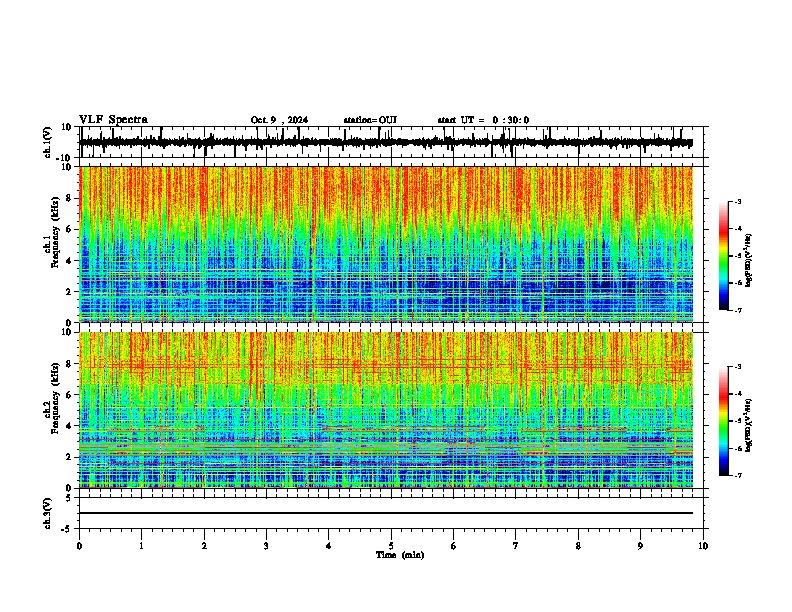Click the ch.1 "Frequency (kHz)" axis label
The image size is (792, 612).
point(55,233)
